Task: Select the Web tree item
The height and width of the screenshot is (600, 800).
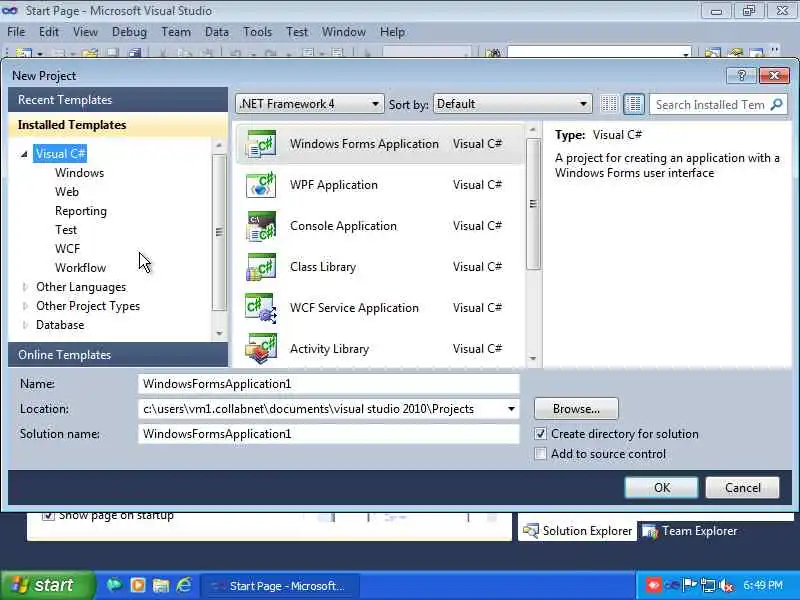Action: (67, 192)
